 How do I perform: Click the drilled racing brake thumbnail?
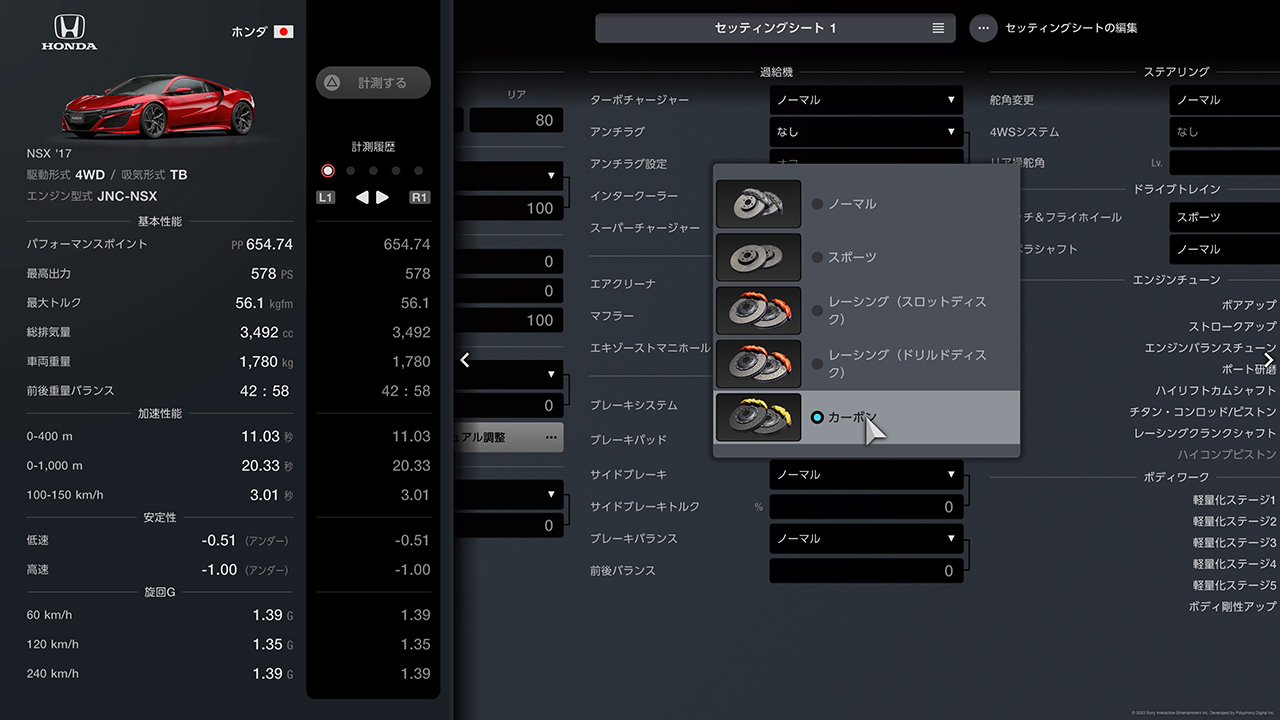click(x=759, y=364)
